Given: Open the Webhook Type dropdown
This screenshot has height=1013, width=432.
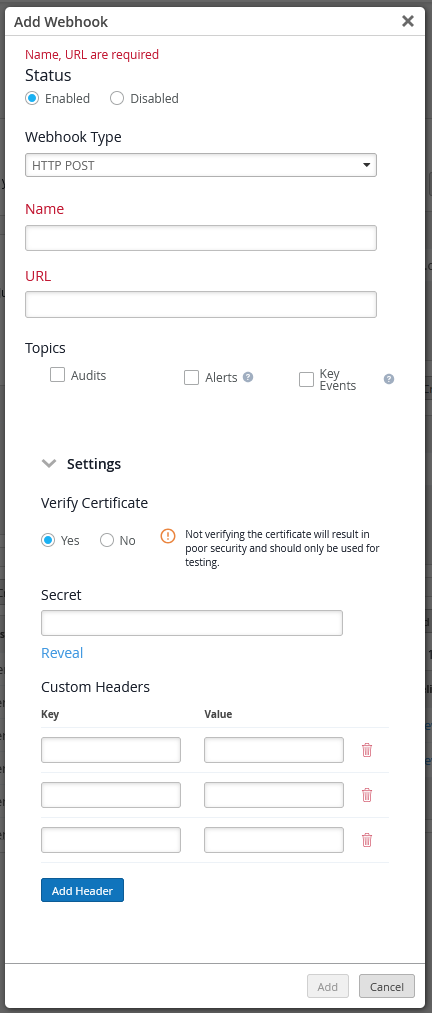Looking at the screenshot, I should [201, 165].
